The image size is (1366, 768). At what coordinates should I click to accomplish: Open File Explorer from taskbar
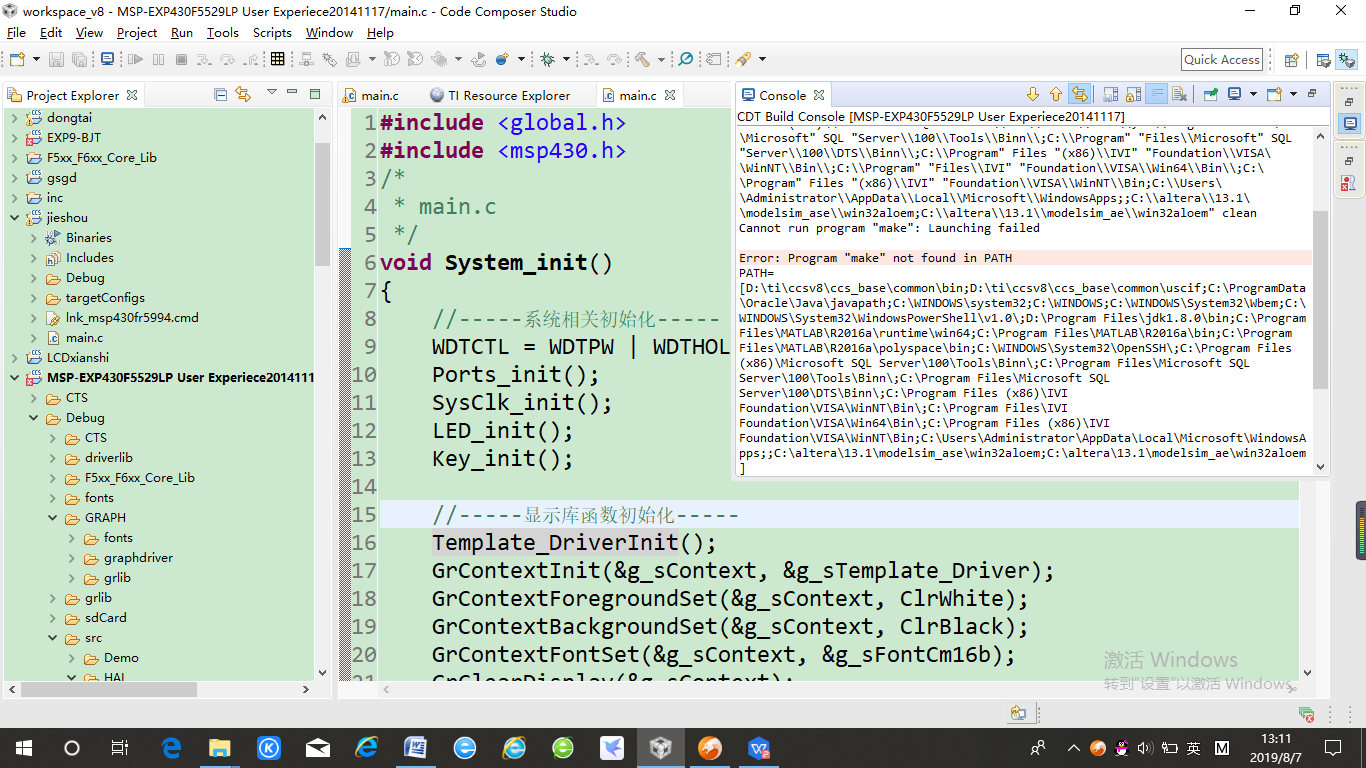click(219, 747)
